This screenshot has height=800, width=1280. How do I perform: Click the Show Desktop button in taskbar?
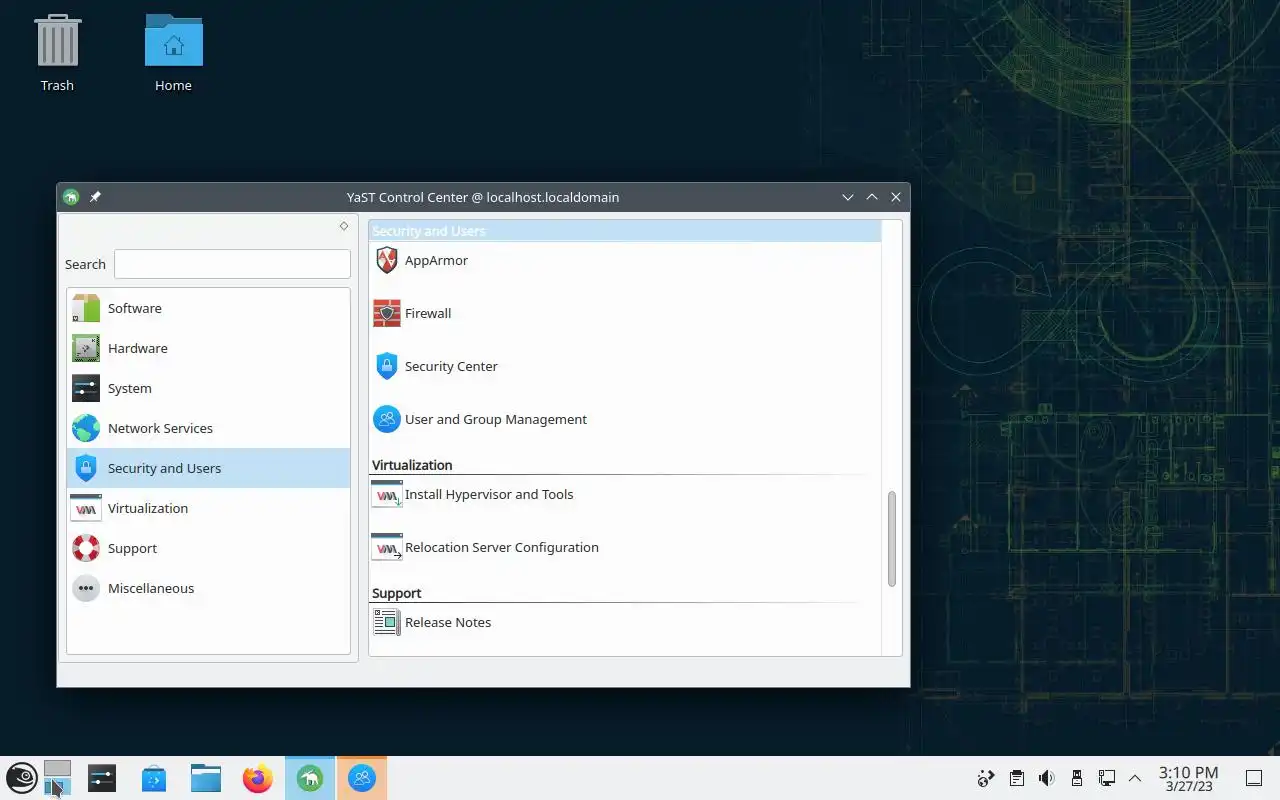tap(1253, 778)
